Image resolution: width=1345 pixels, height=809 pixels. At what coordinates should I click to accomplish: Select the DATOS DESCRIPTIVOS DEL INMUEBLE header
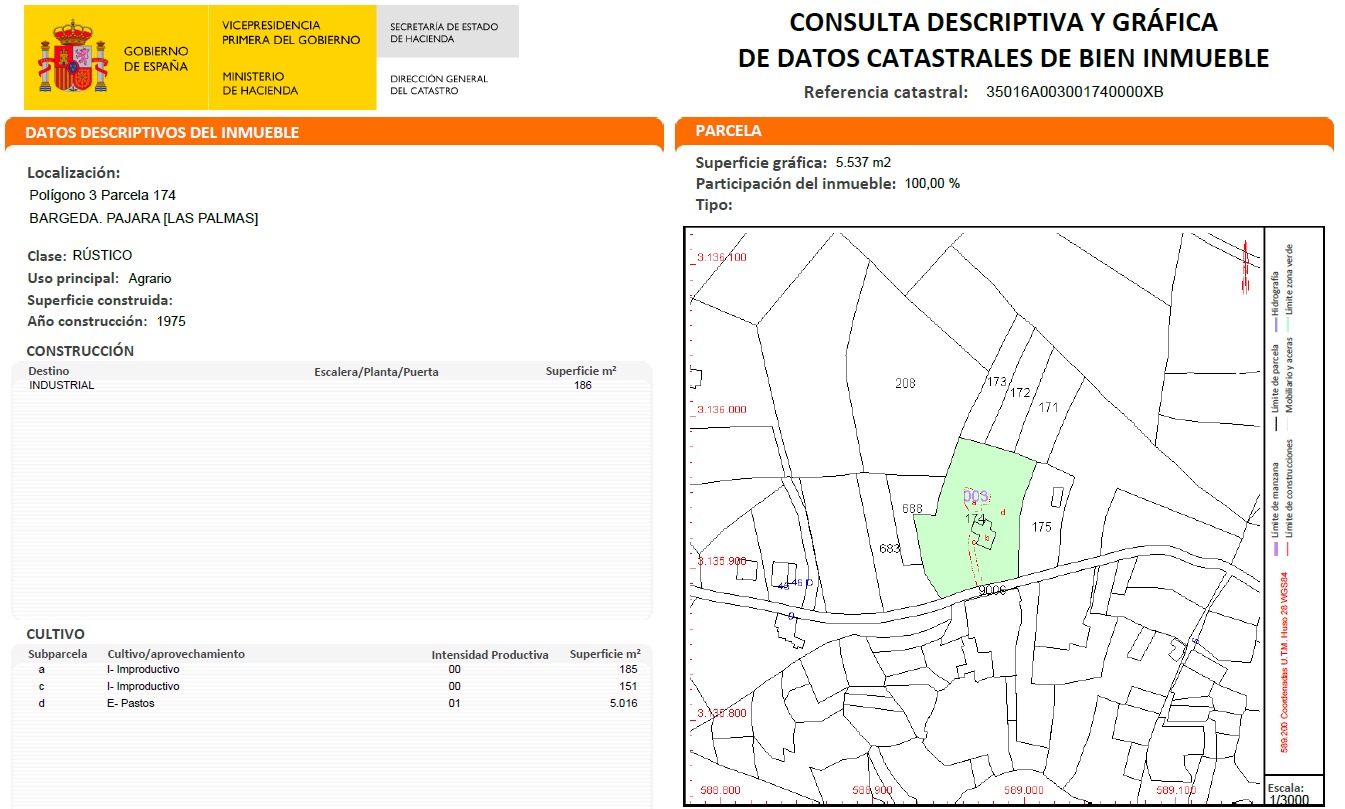click(x=162, y=133)
